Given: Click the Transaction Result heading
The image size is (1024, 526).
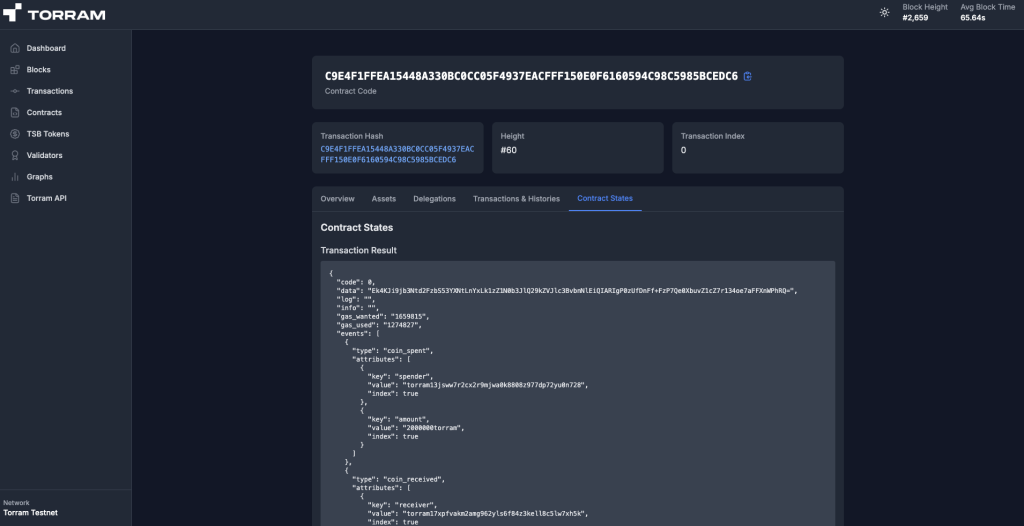Looking at the screenshot, I should click(x=359, y=250).
